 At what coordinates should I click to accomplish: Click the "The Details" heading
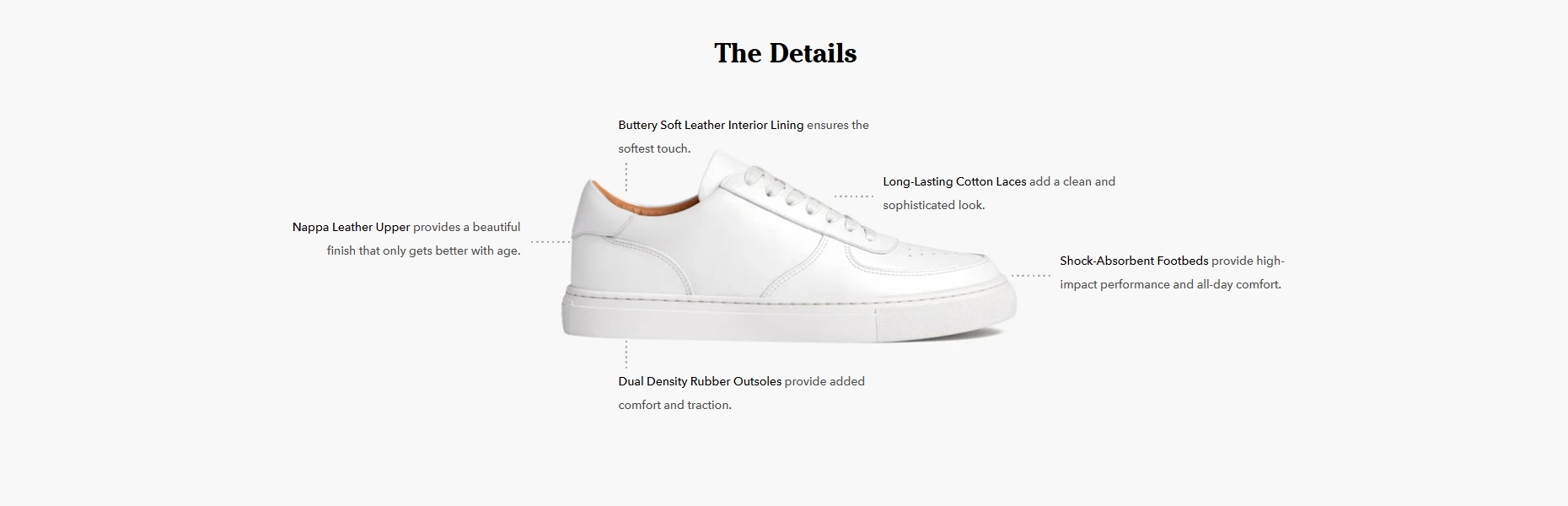tap(785, 53)
